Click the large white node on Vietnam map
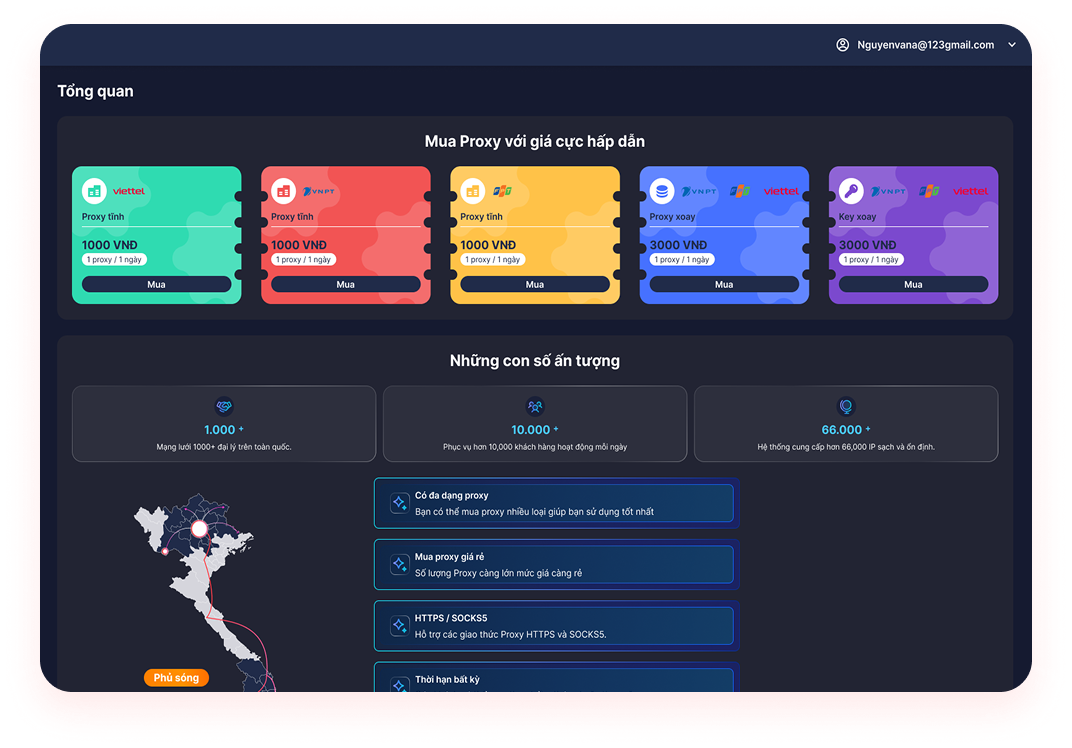The height and width of the screenshot is (748, 1072). click(x=199, y=528)
